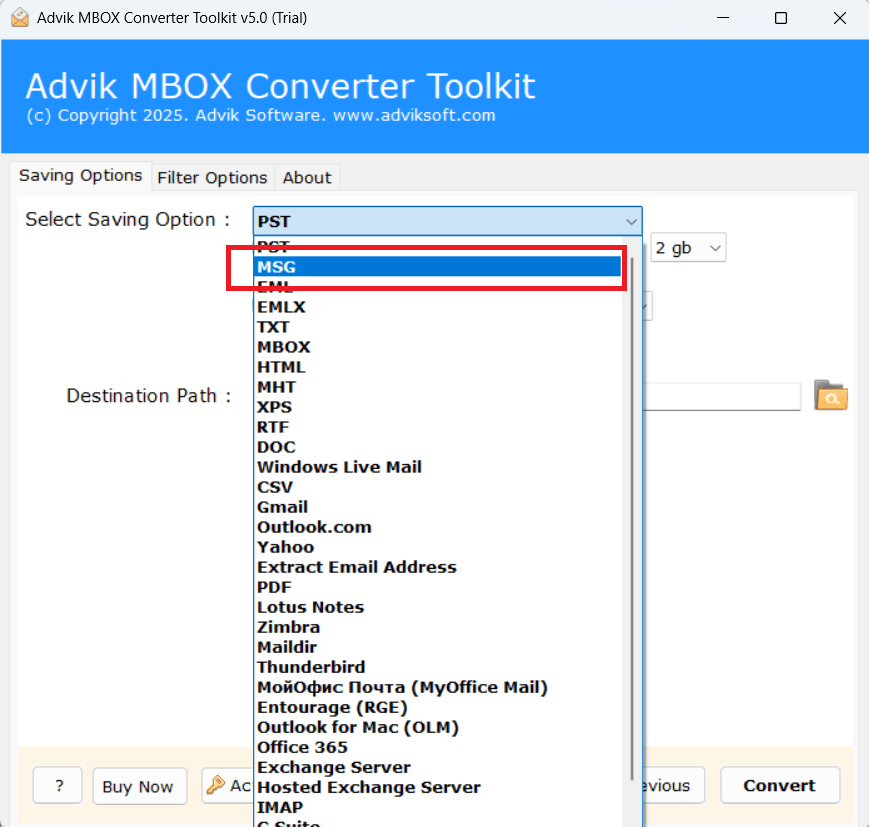The height and width of the screenshot is (827, 869).
Task: Select Extract Email Address option
Action: coord(437,567)
